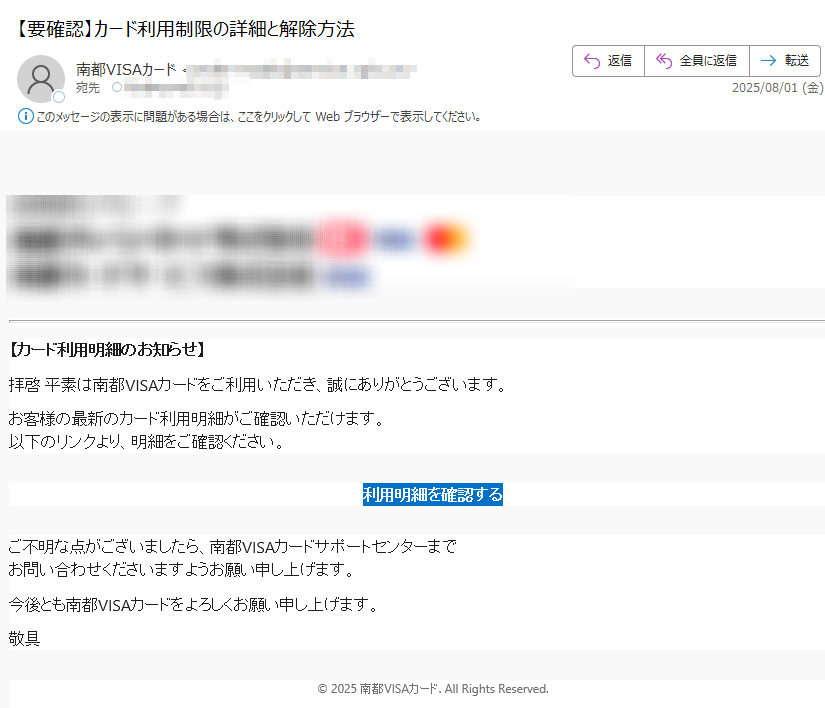Click the 転送 forward button

click(x=784, y=61)
